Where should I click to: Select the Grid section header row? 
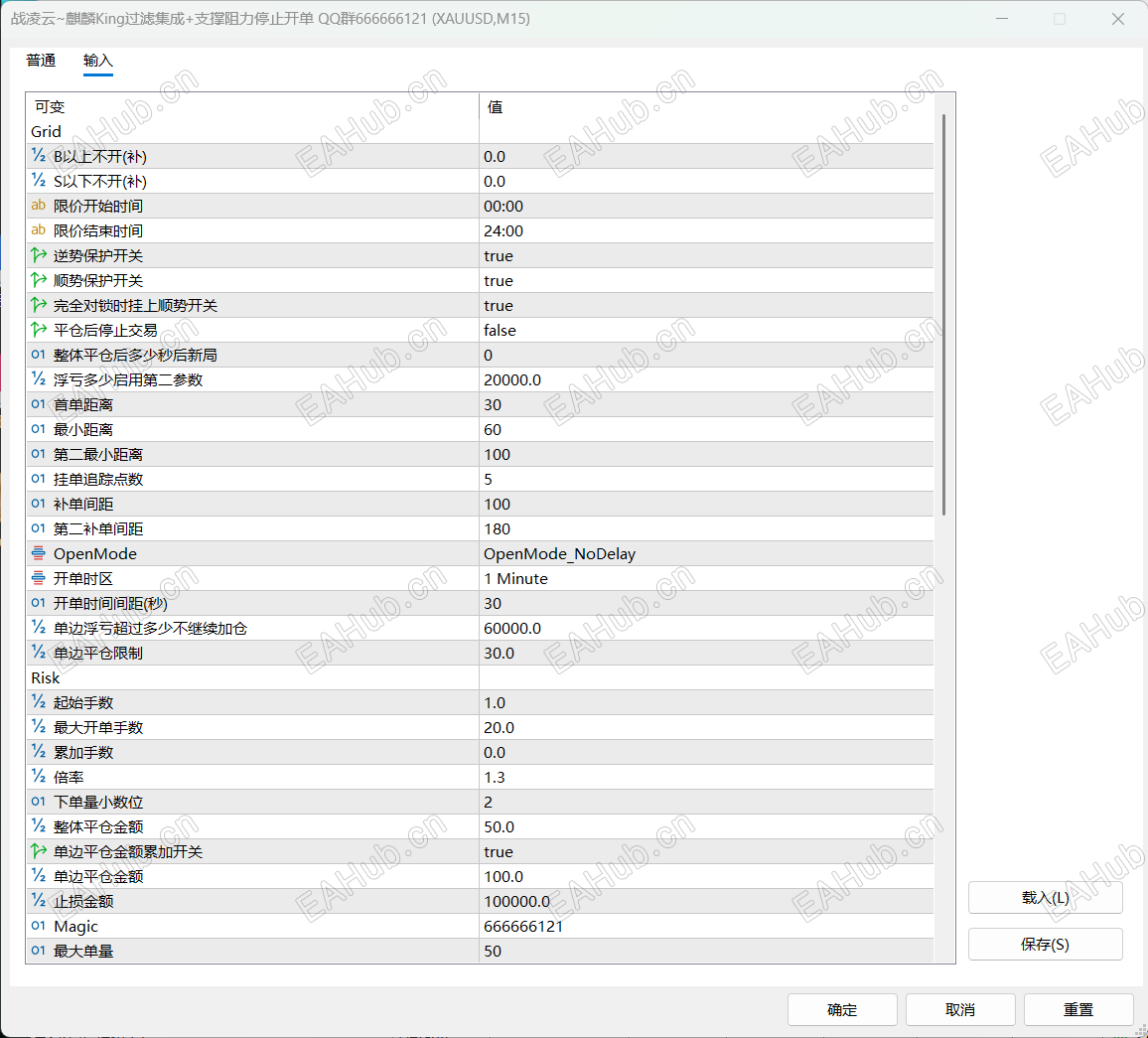(480, 132)
